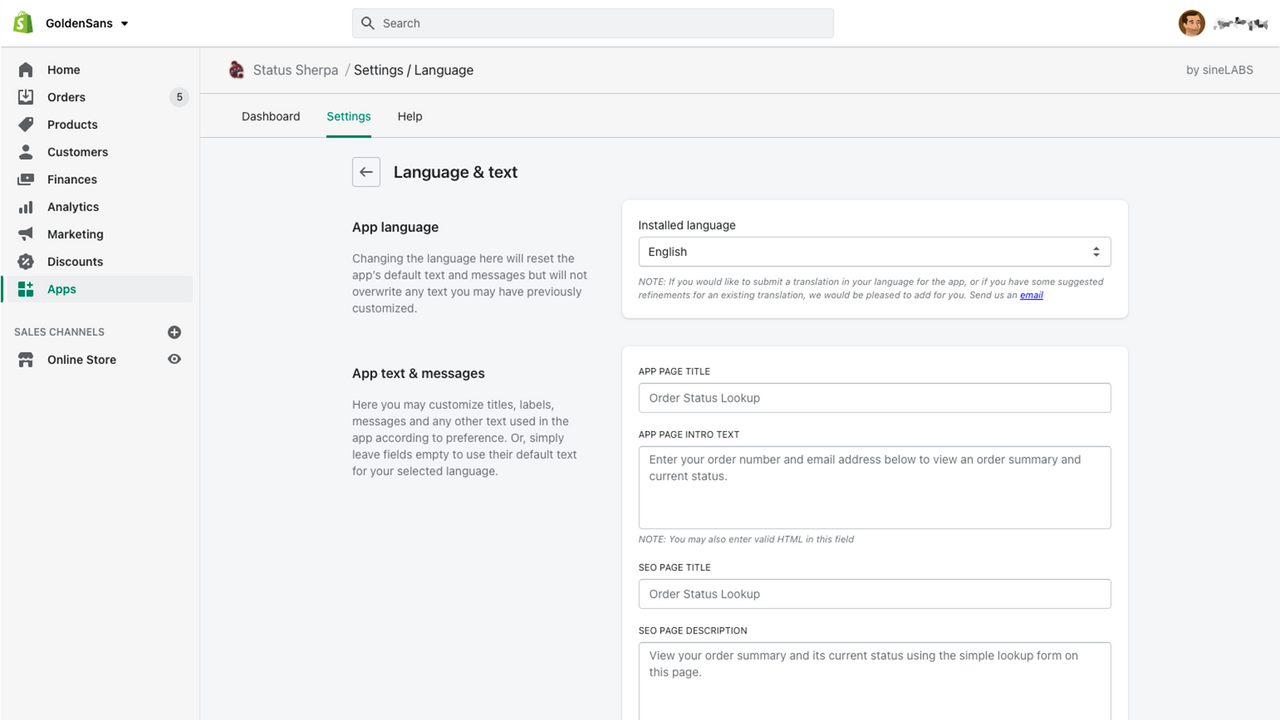Image resolution: width=1280 pixels, height=720 pixels.
Task: Click the orders count badge 5
Action: (x=179, y=97)
